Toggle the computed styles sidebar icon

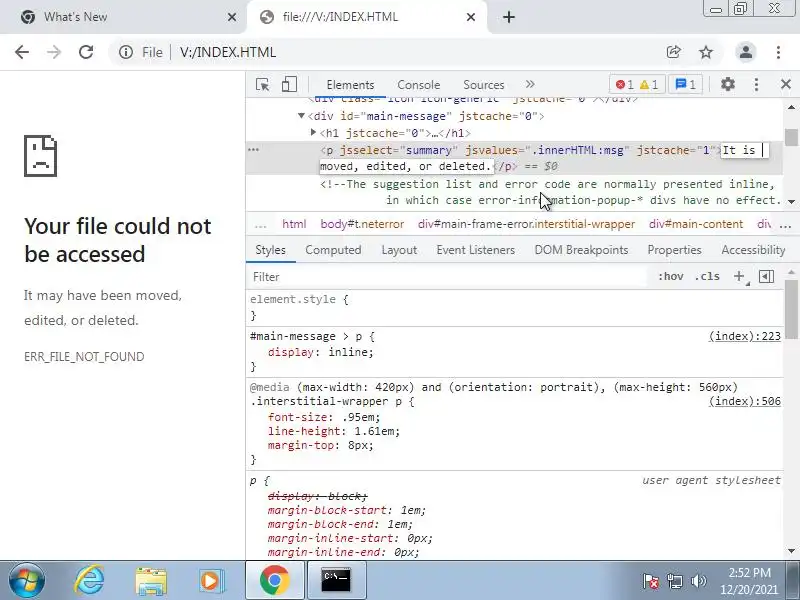pyautogui.click(x=766, y=277)
